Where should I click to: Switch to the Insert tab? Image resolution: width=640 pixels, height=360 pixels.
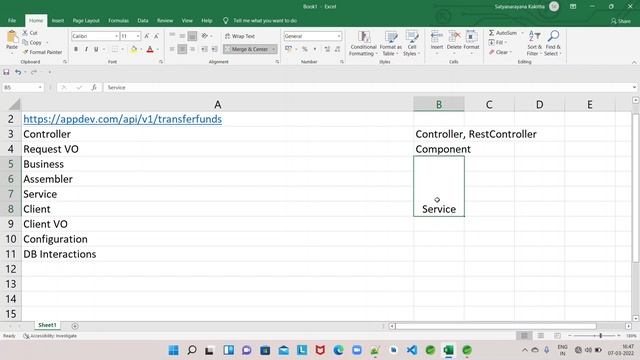(58, 20)
